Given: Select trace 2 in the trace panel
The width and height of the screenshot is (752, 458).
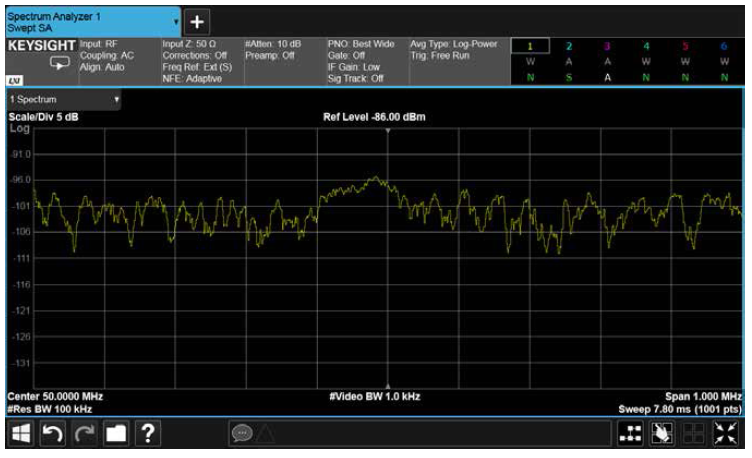Looking at the screenshot, I should pos(569,46).
